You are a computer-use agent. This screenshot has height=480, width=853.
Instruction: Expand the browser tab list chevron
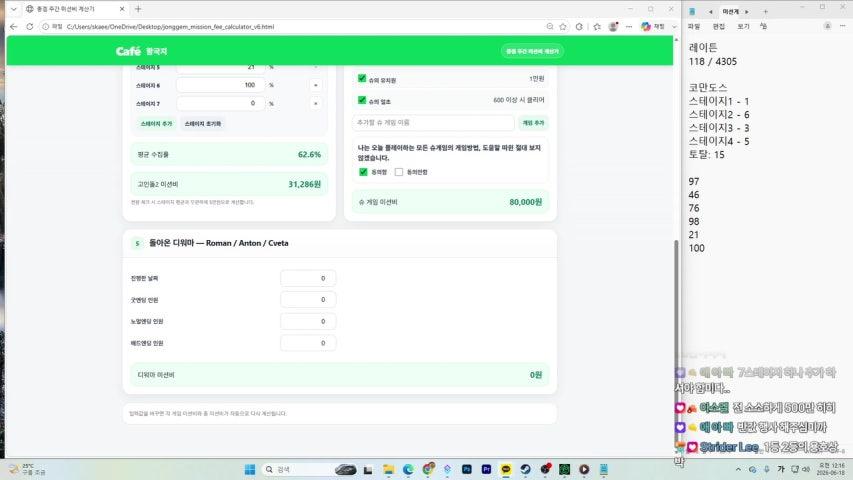pyautogui.click(x=14, y=9)
